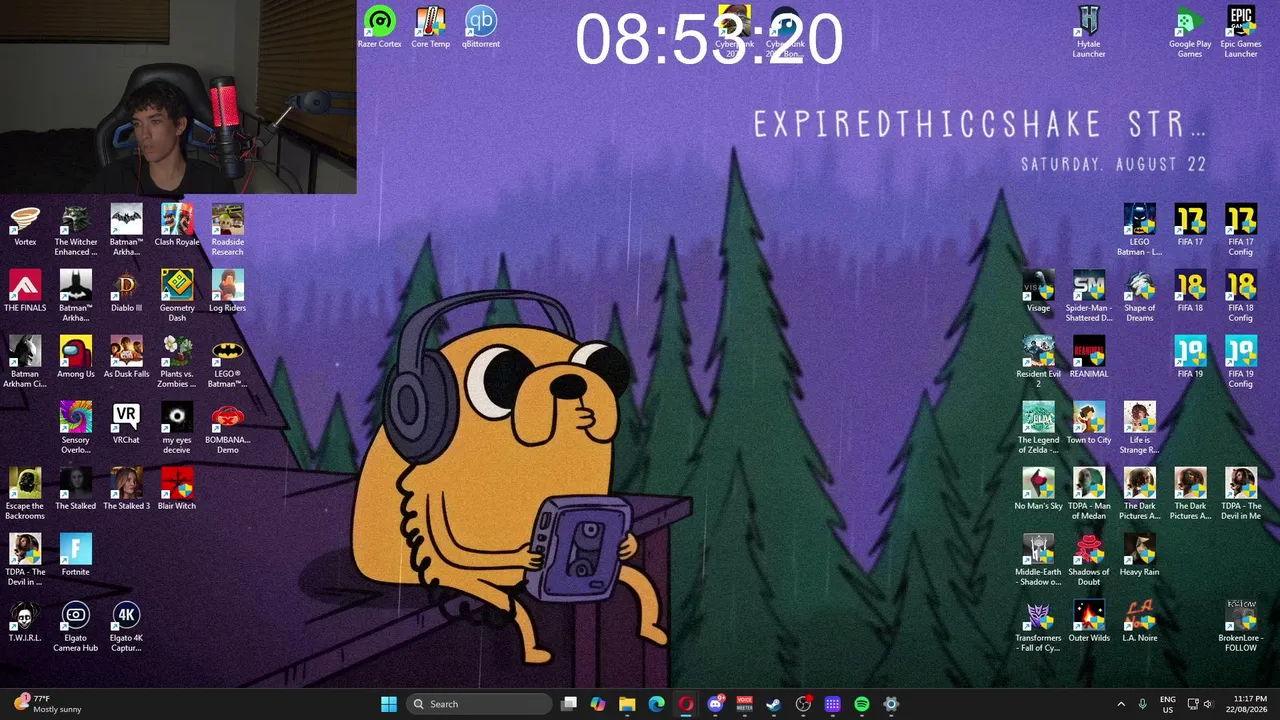Launch the Heavy Rain desktop icon
This screenshot has height=720, width=1280.
1140,555
